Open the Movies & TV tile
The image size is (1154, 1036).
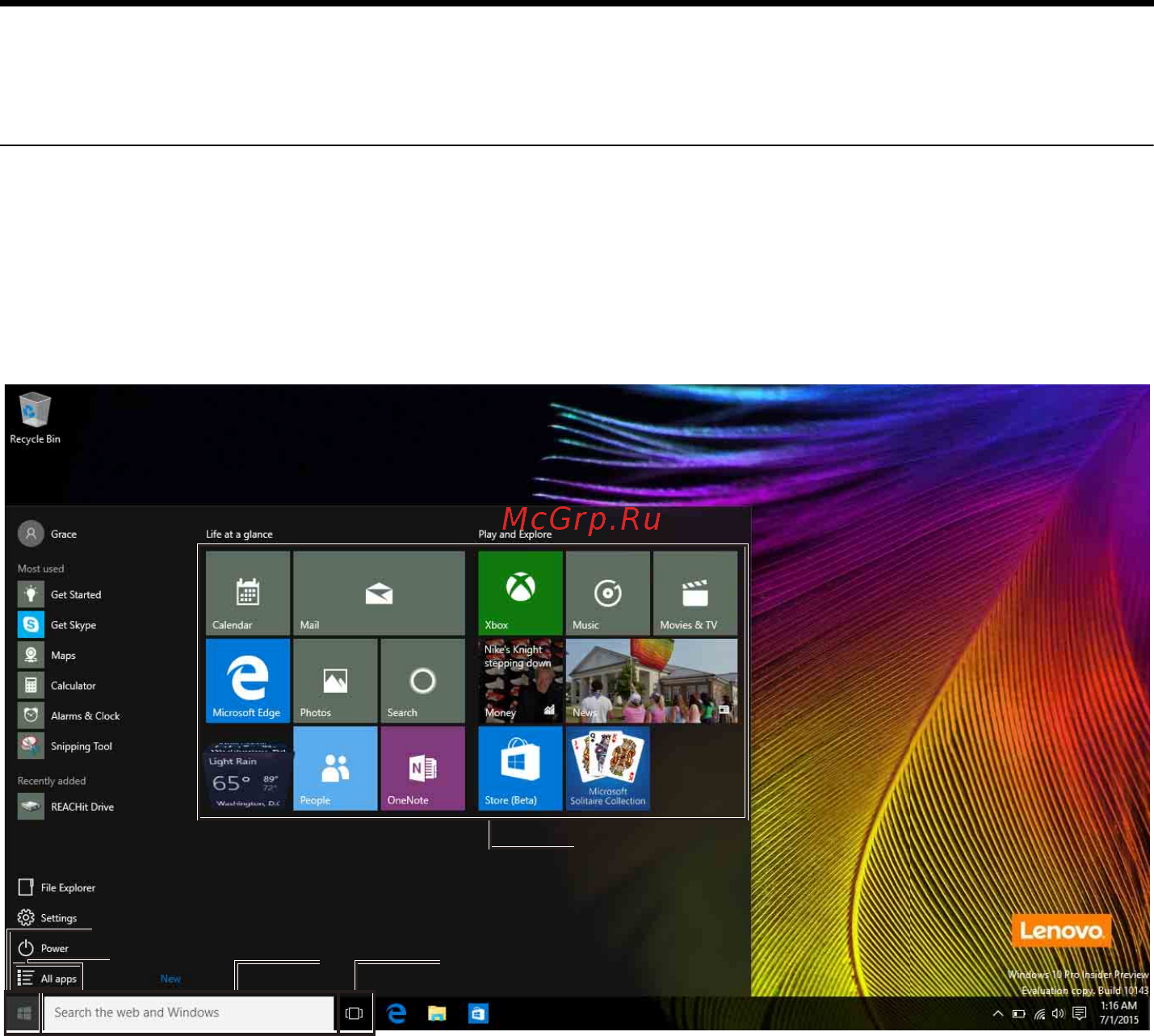click(695, 593)
